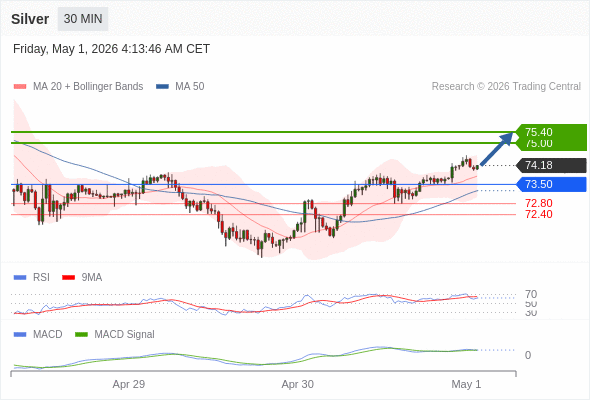Click the chart timestamp text
The image size is (590, 400).
pyautogui.click(x=111, y=49)
